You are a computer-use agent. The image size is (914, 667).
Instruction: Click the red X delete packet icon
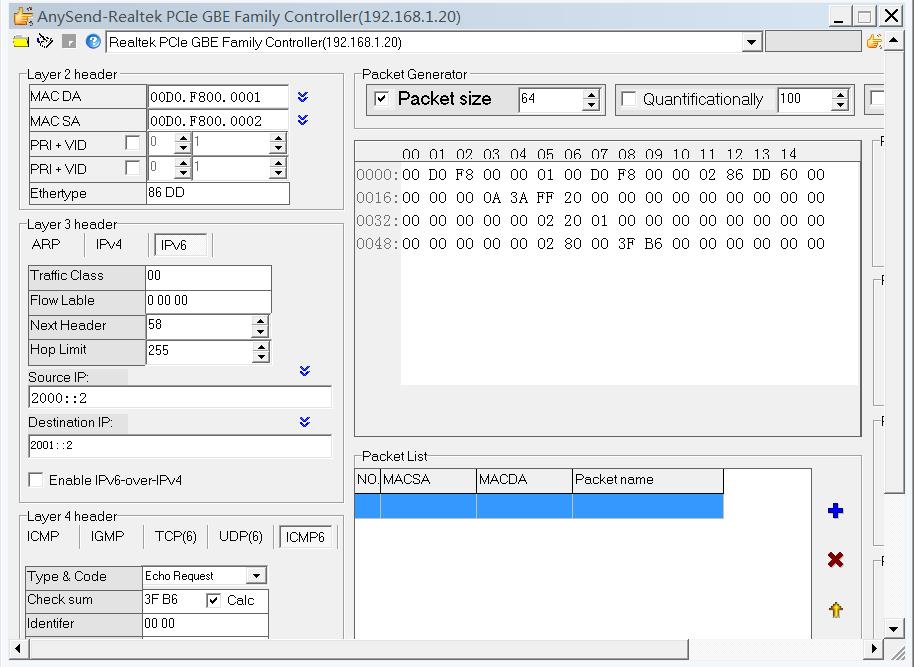point(836,560)
